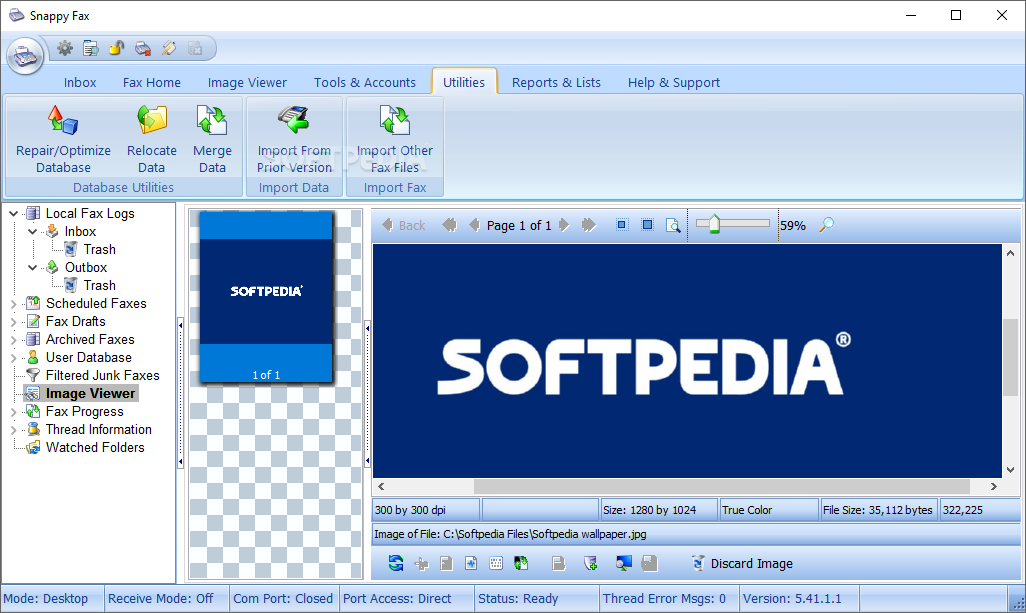The width and height of the screenshot is (1026, 613).
Task: Click 'Com Port: Closed' in status bar
Action: pos(283,599)
